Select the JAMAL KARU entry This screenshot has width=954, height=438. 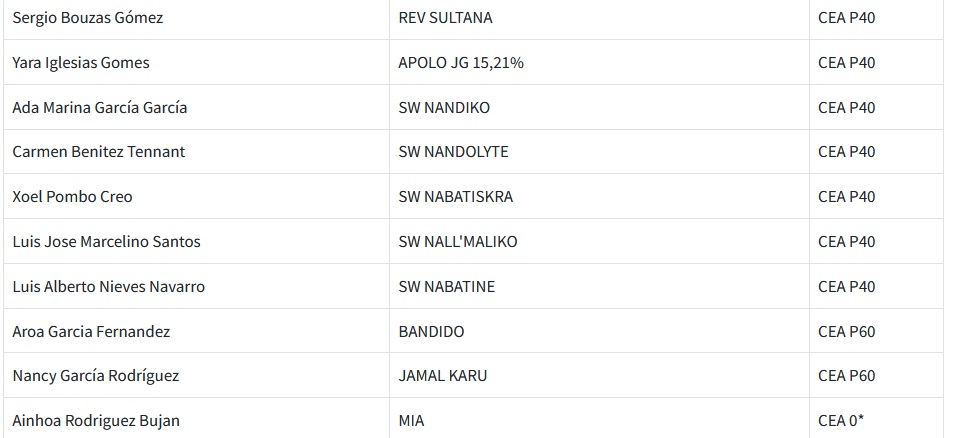(443, 376)
